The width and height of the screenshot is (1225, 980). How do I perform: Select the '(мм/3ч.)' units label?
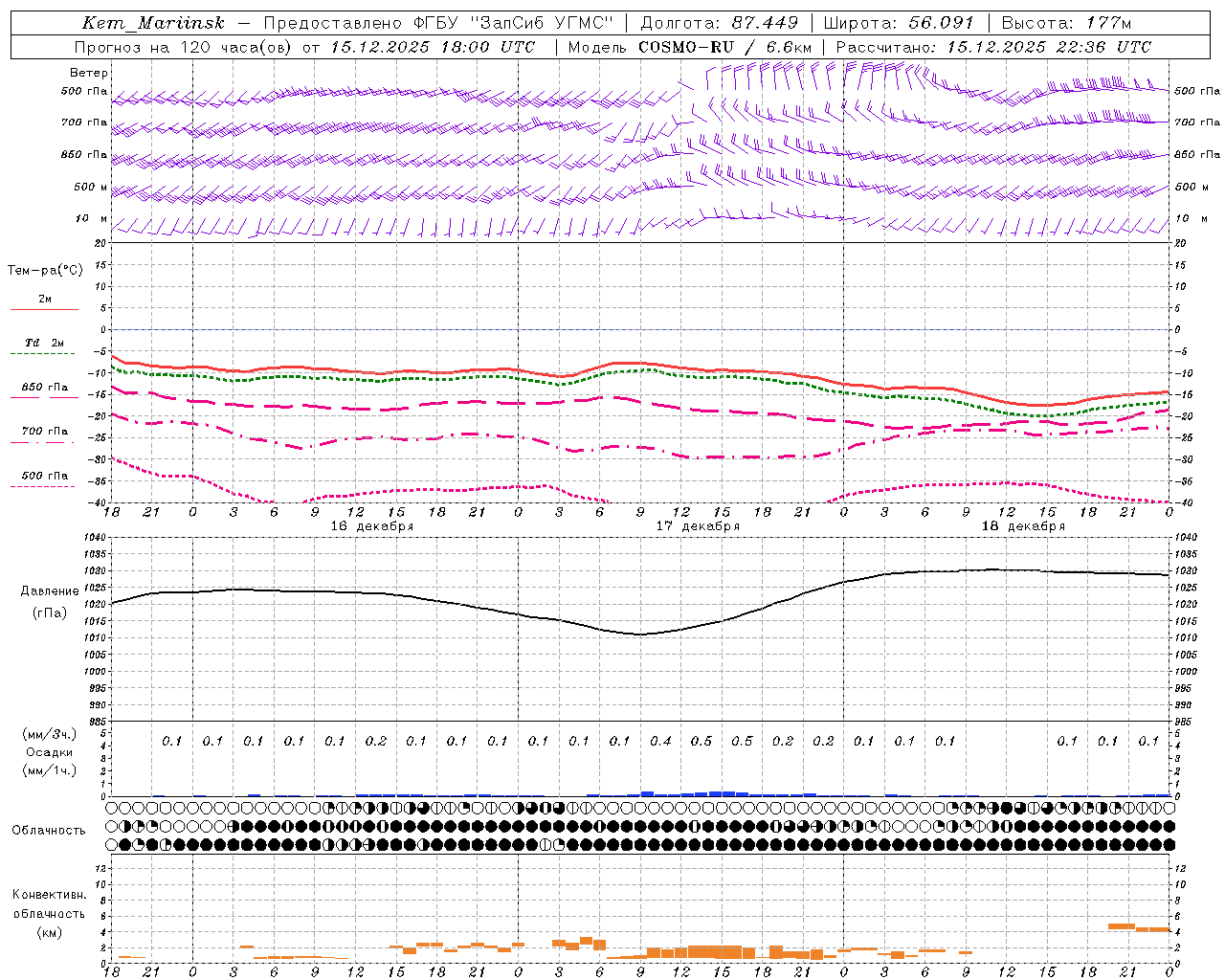[x=50, y=734]
